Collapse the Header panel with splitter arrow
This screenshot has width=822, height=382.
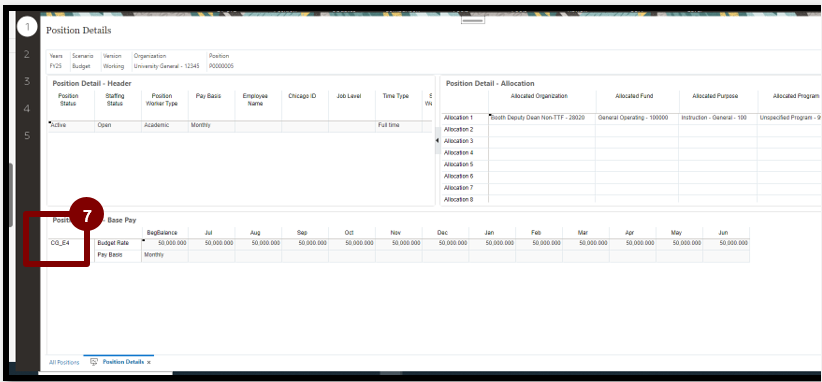(x=437, y=140)
